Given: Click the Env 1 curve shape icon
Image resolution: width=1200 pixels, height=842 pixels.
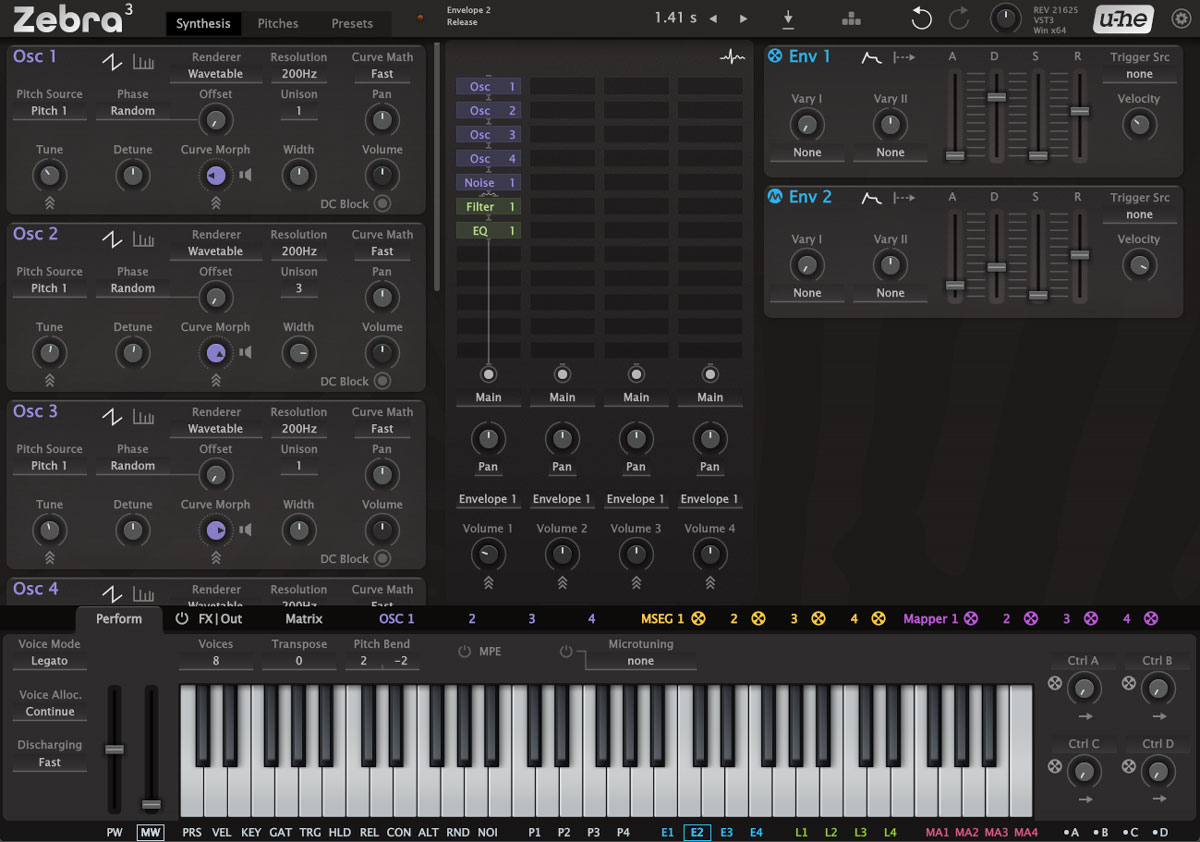Looking at the screenshot, I should pyautogui.click(x=871, y=58).
